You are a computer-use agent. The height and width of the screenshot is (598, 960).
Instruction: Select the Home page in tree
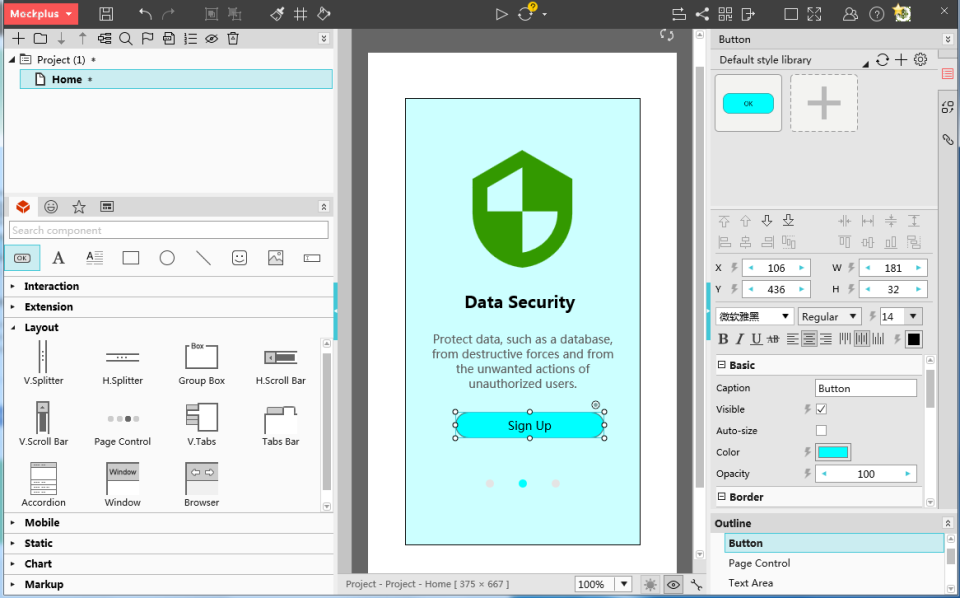tap(176, 79)
